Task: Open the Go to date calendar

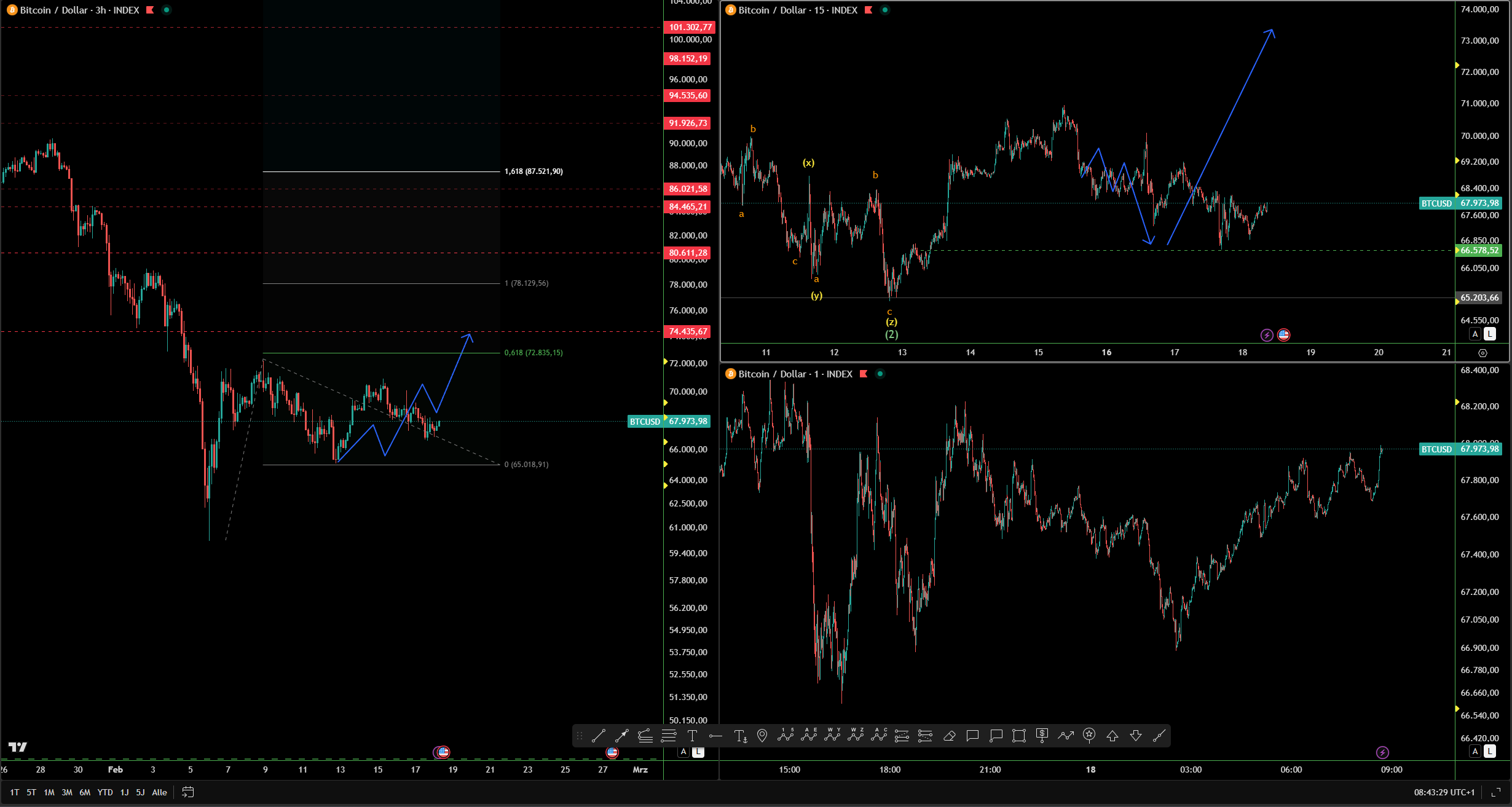Action: tap(188, 792)
